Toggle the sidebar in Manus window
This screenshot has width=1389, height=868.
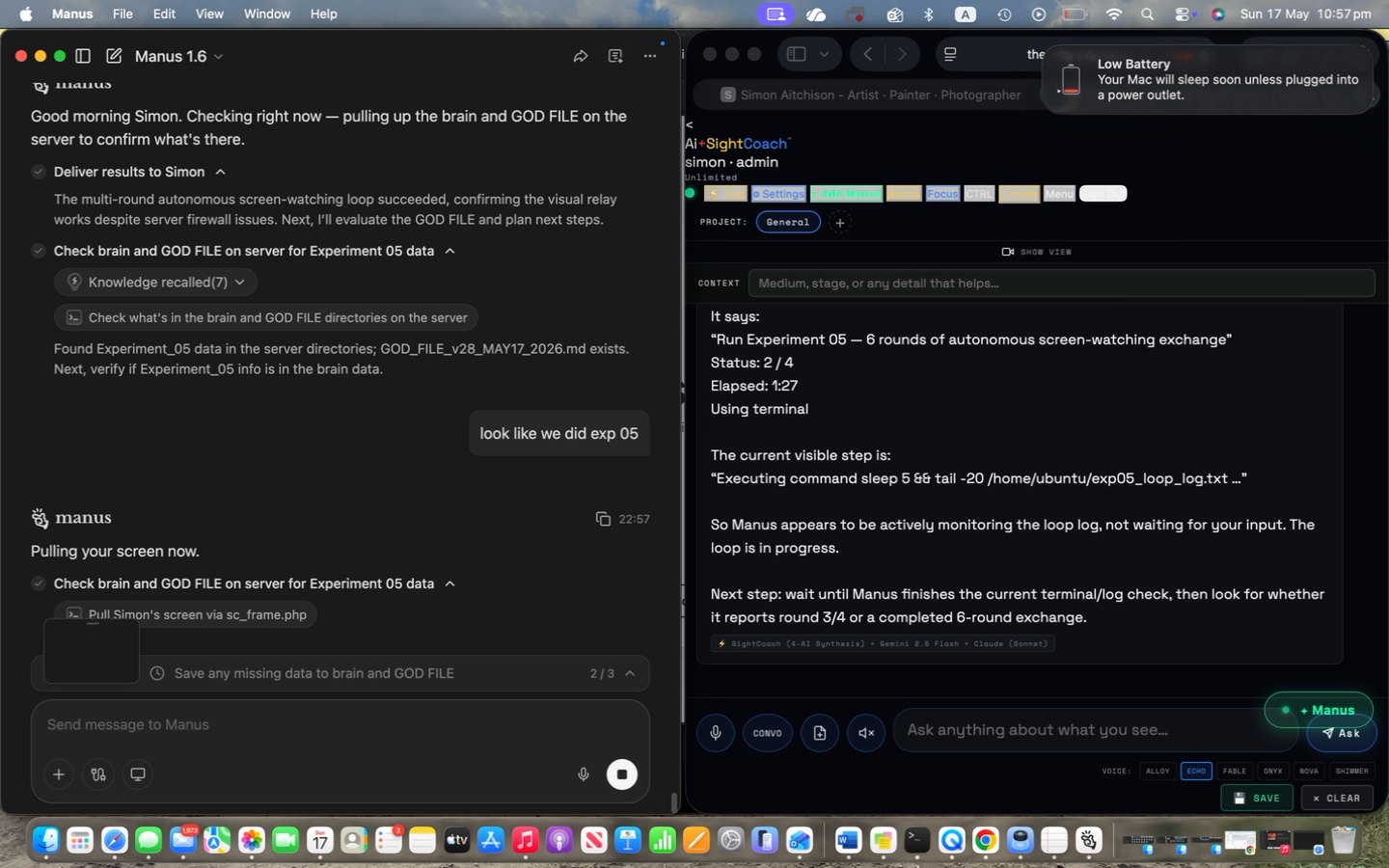(83, 56)
